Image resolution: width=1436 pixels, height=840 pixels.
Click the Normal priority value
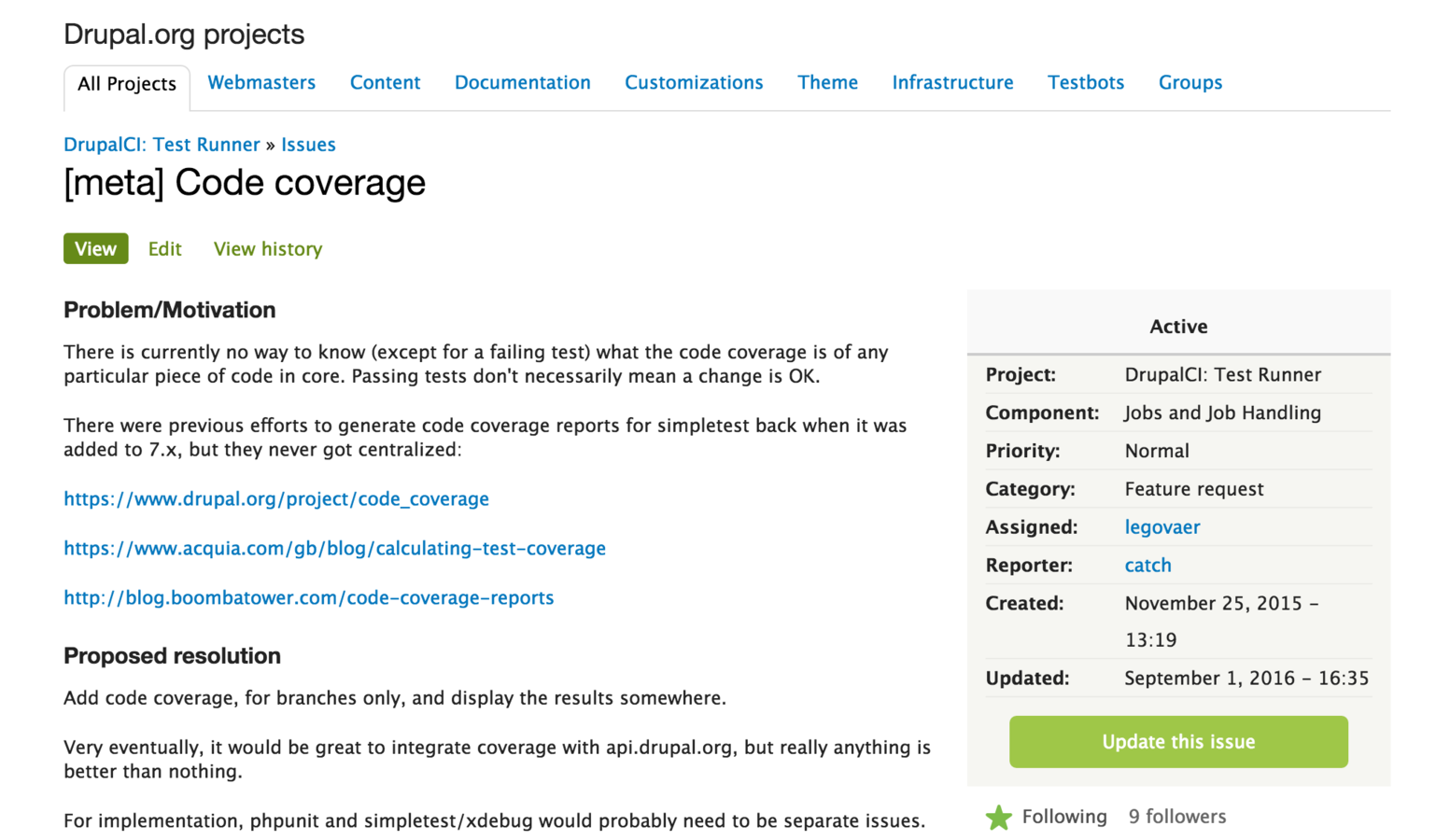[1157, 451]
